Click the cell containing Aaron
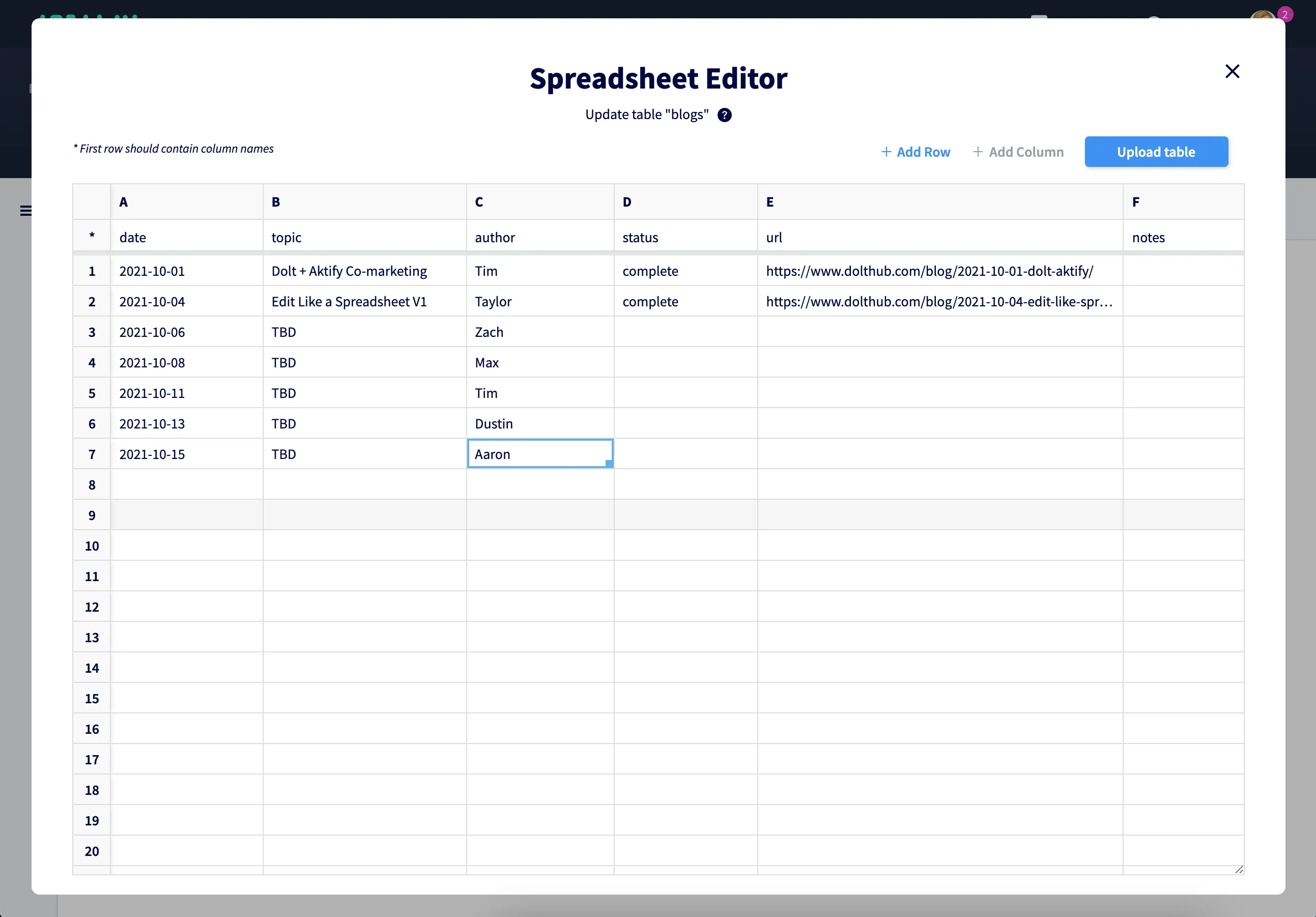The width and height of the screenshot is (1316, 917). [539, 453]
